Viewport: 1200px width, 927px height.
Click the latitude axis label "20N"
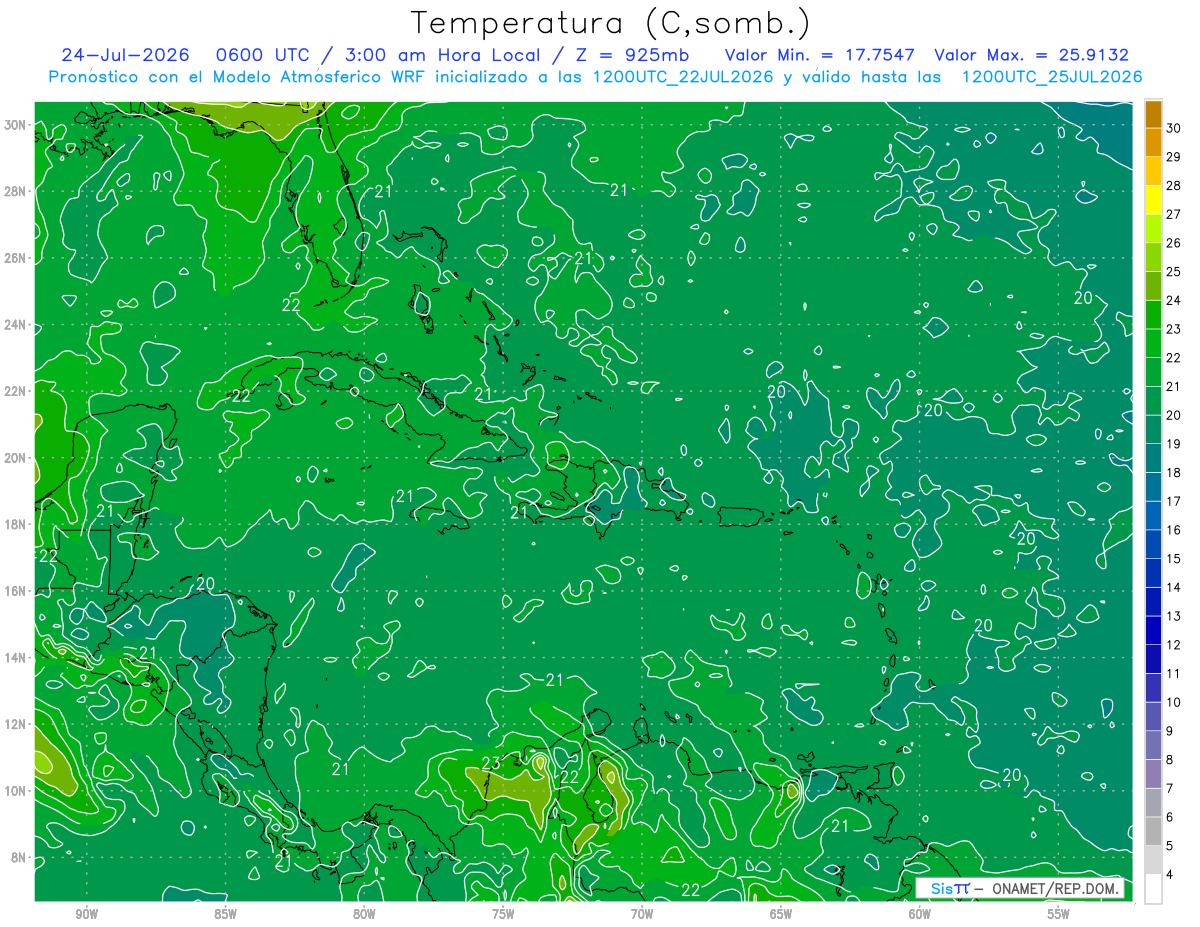[16, 458]
